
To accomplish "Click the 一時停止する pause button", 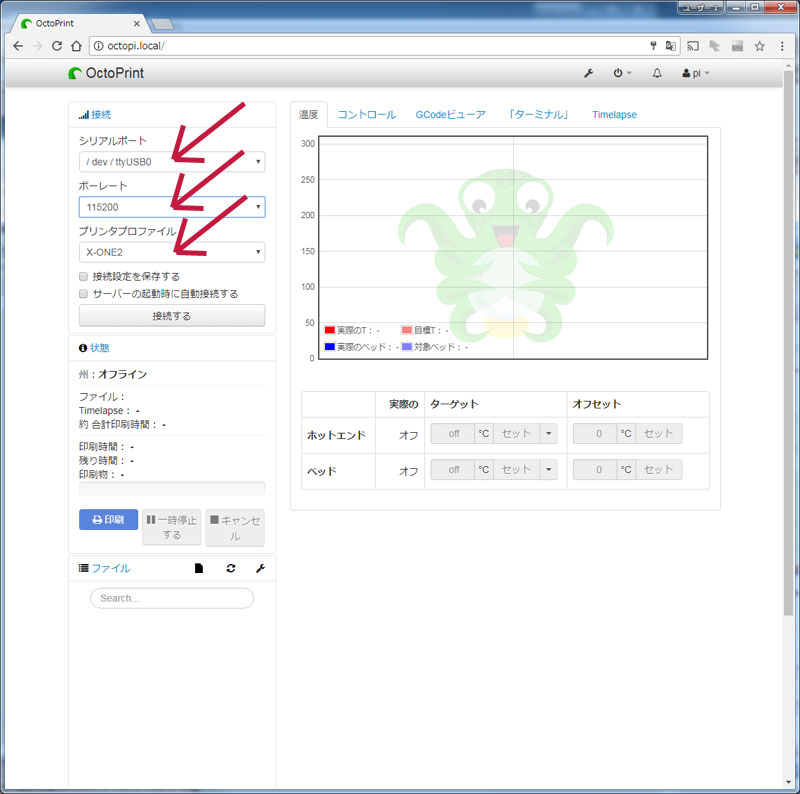I will click(x=171, y=527).
